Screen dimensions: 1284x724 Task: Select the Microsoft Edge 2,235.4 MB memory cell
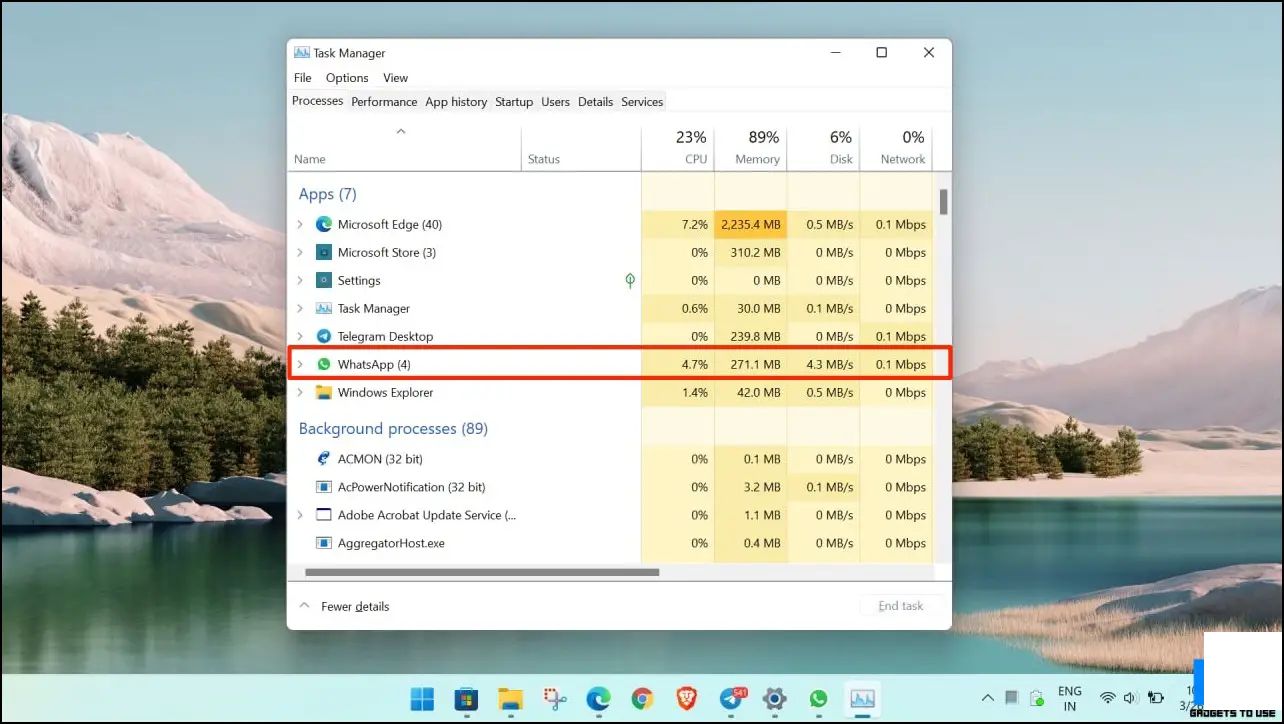click(751, 224)
